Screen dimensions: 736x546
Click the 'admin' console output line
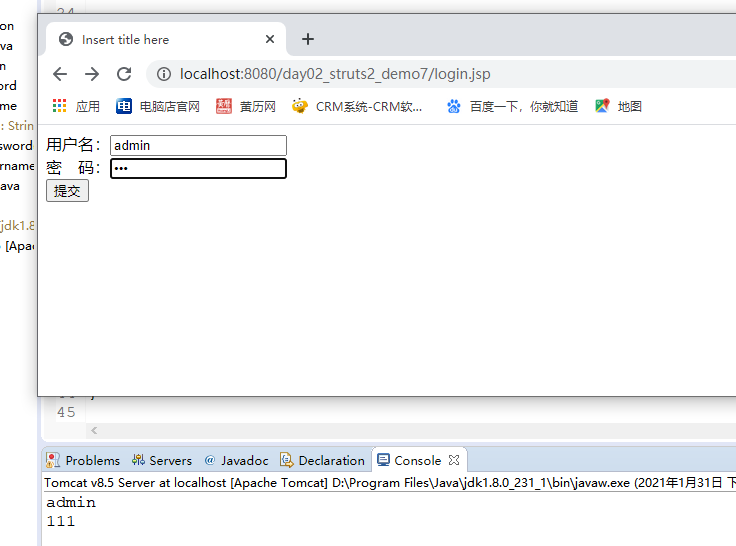click(x=71, y=502)
